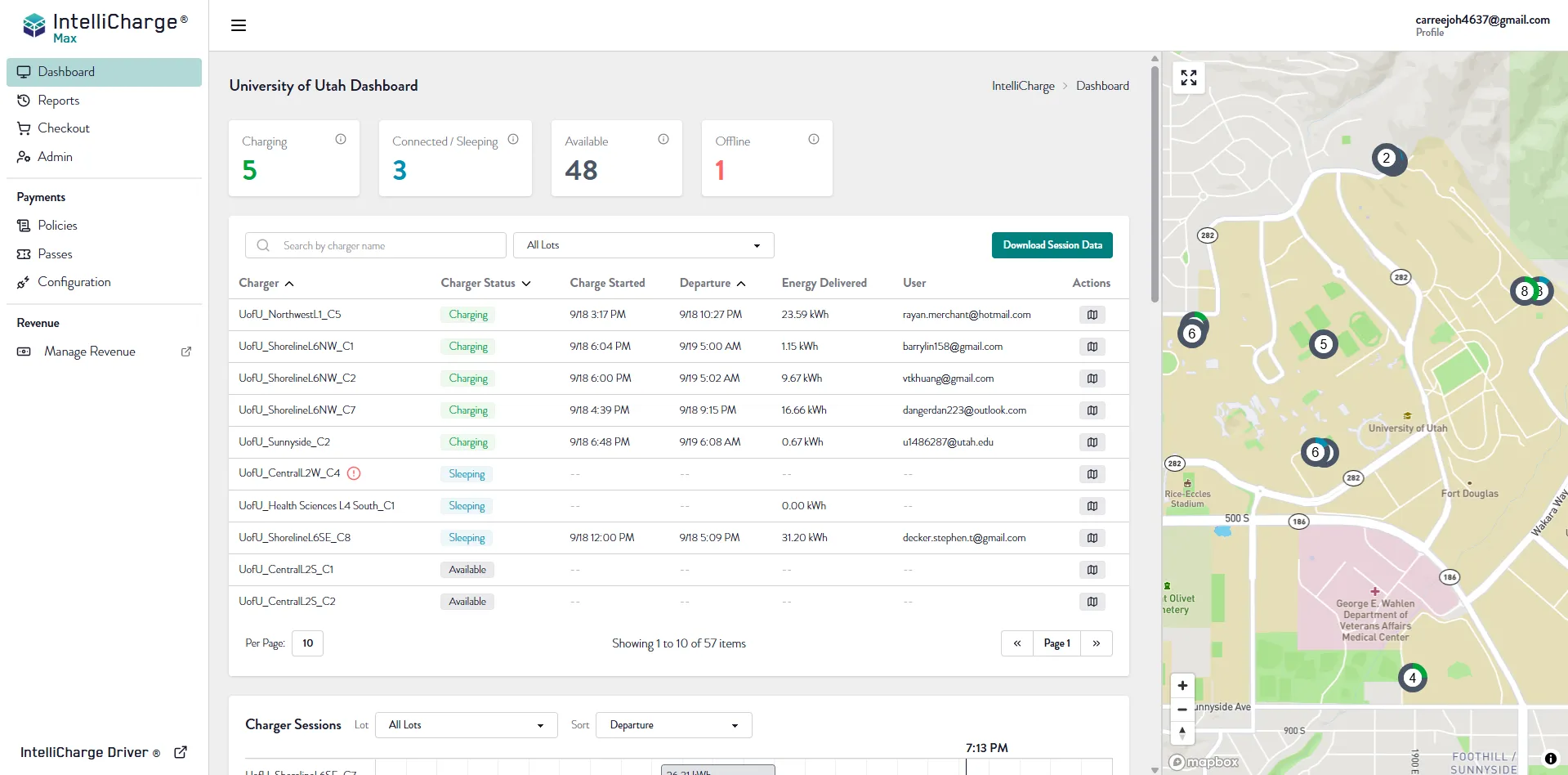Image resolution: width=1568 pixels, height=775 pixels.
Task: Click the warning icon beside UofU_CentralL2W_C4
Action: click(354, 473)
